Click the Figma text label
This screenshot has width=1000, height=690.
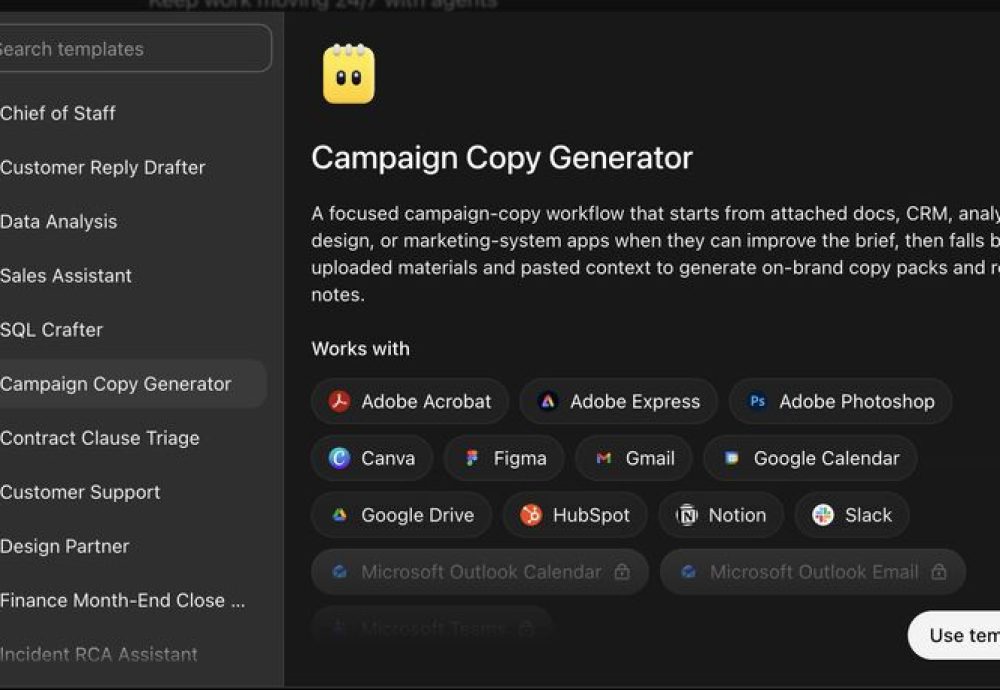click(x=520, y=458)
